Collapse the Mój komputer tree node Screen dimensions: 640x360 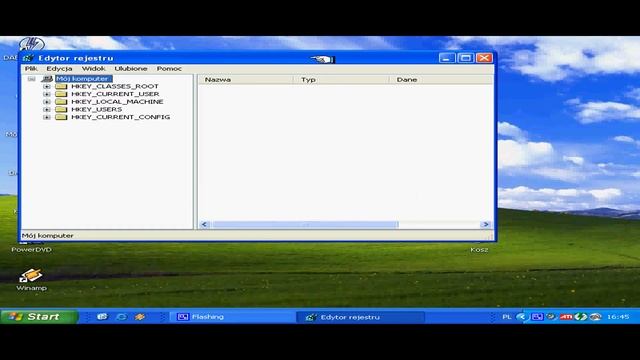click(x=31, y=78)
